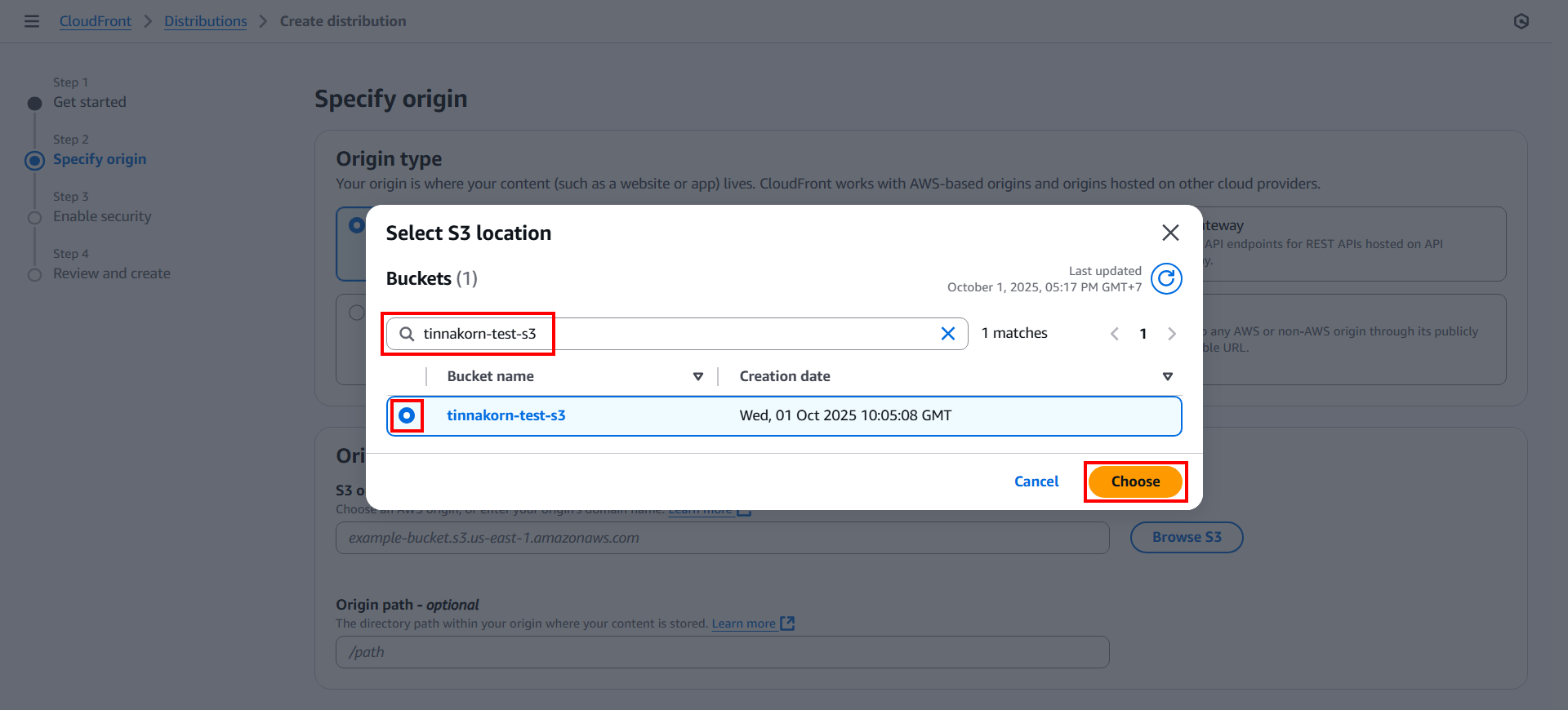Open the CloudFront breadcrumb link
1568x710 pixels.
click(96, 21)
